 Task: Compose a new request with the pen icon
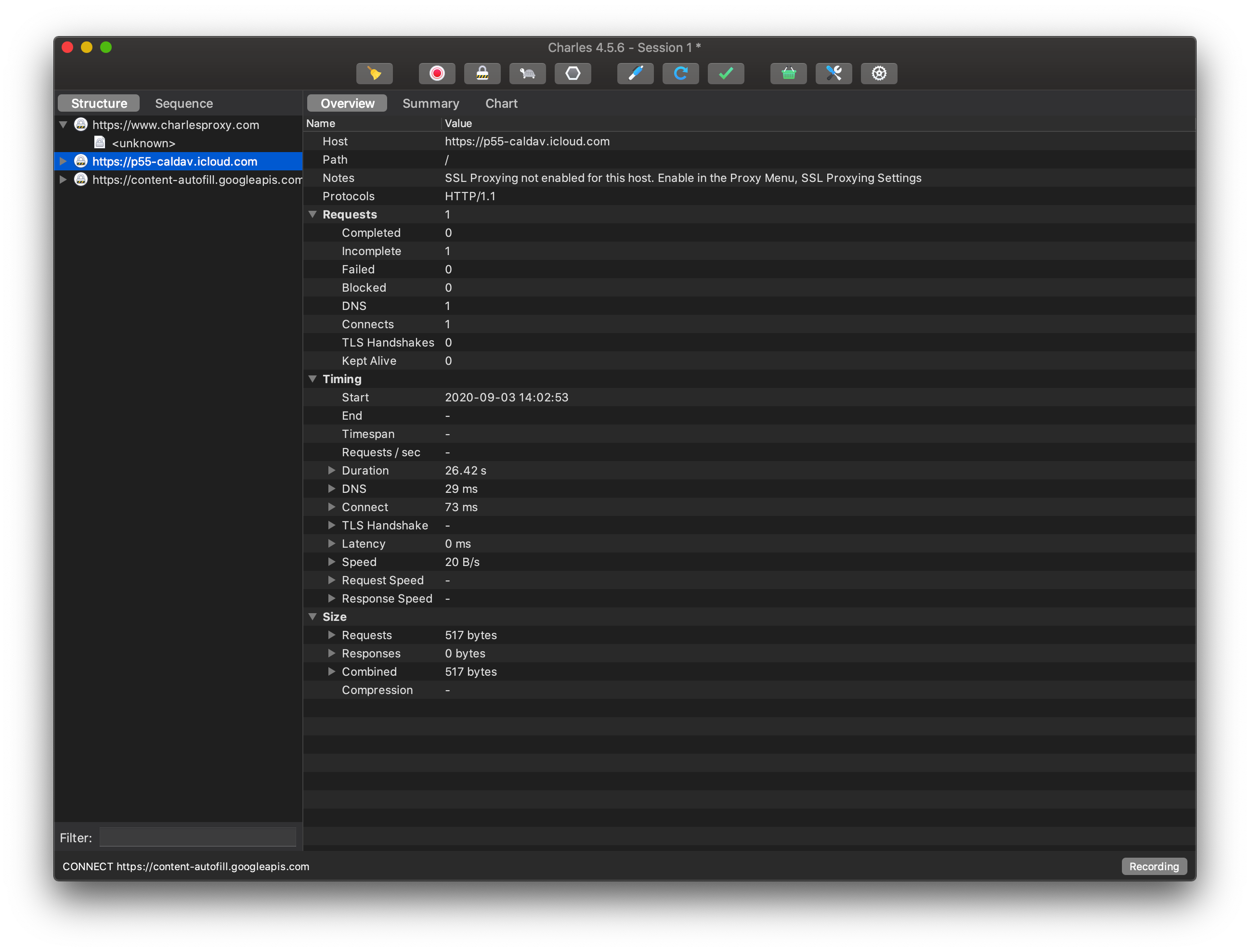635,73
